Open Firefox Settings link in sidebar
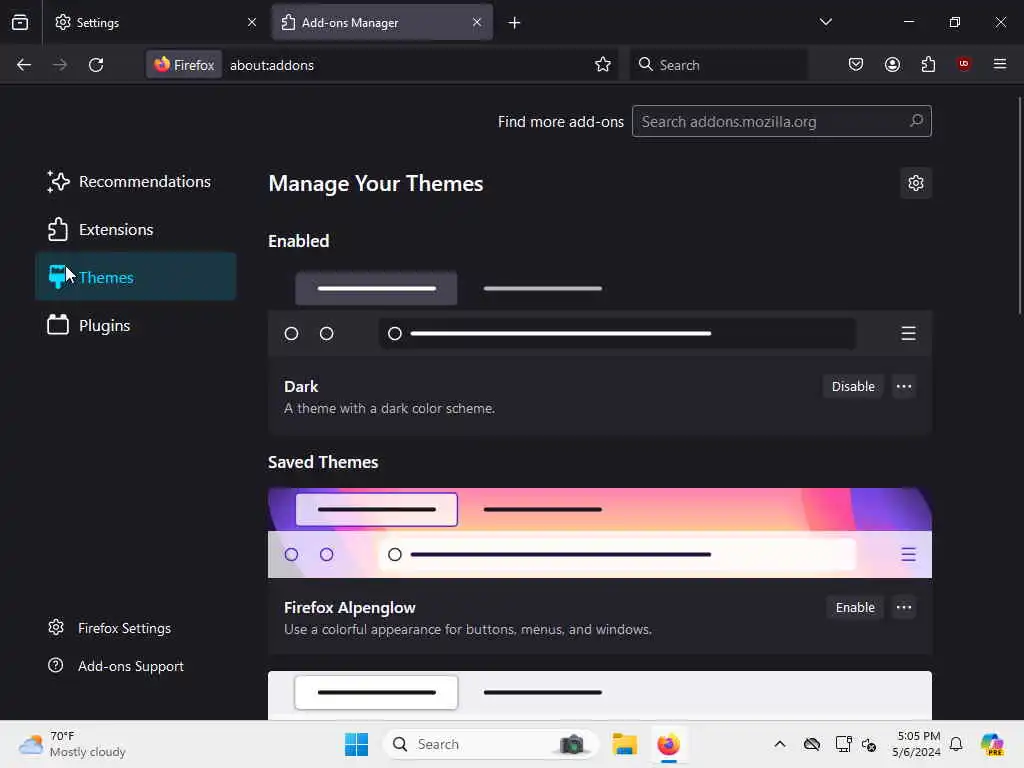The image size is (1024, 768). pyautogui.click(x=109, y=628)
